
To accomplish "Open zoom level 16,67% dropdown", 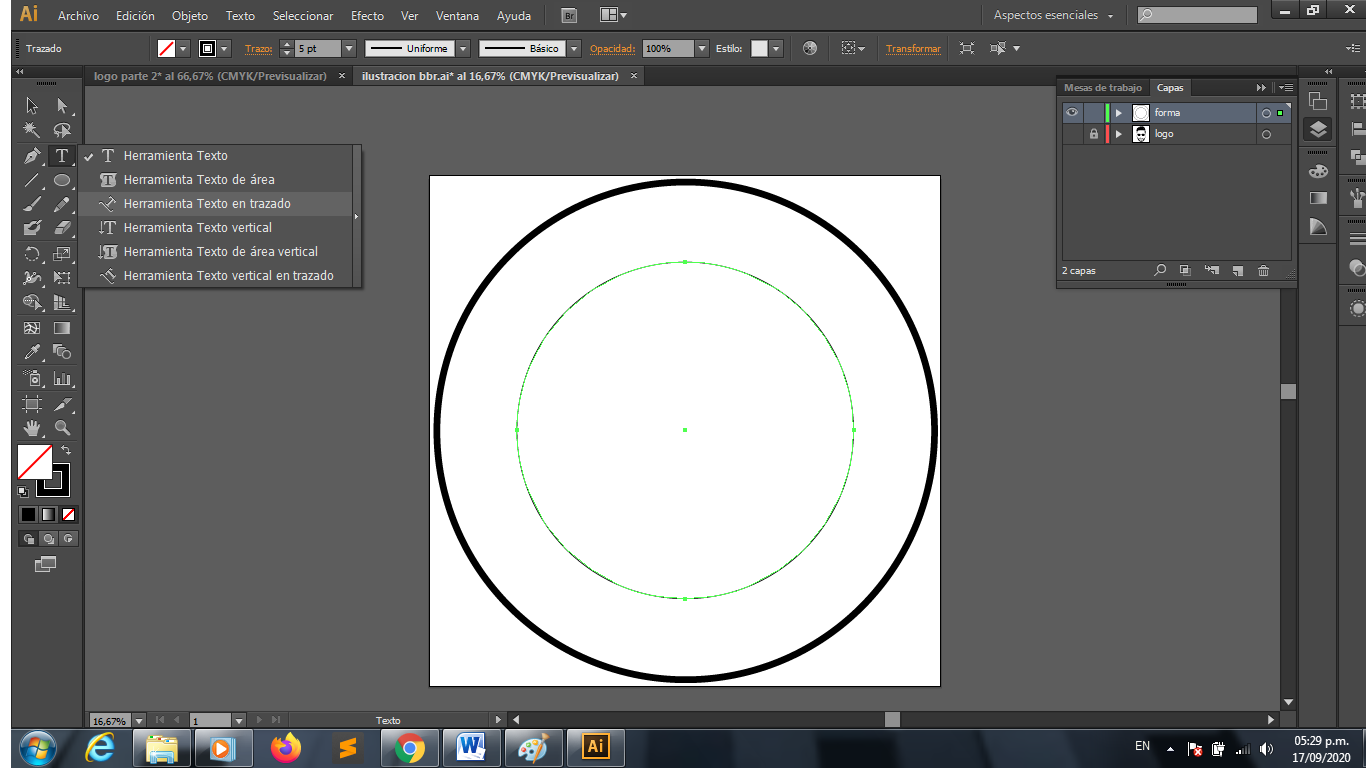I will point(139,720).
